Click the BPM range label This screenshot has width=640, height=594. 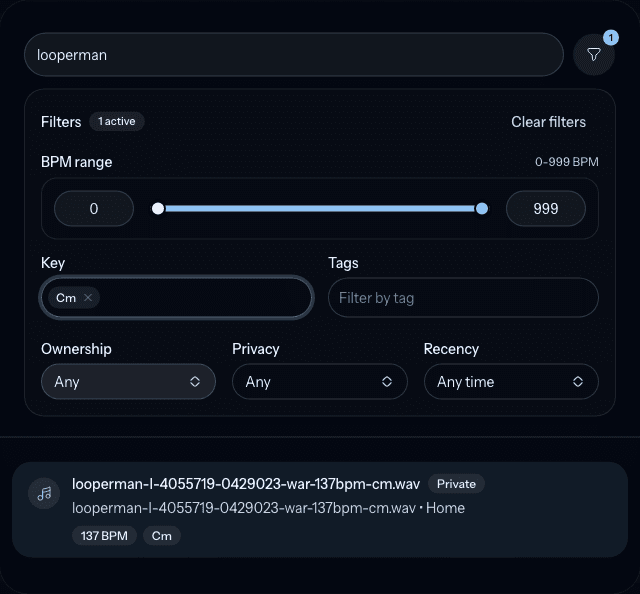pos(76,162)
